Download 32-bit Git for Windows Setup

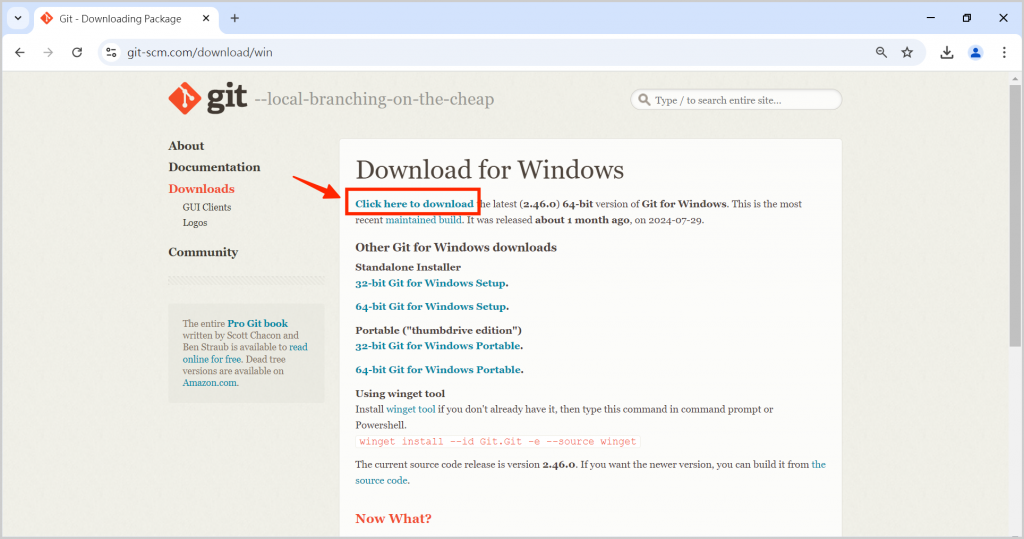(430, 283)
